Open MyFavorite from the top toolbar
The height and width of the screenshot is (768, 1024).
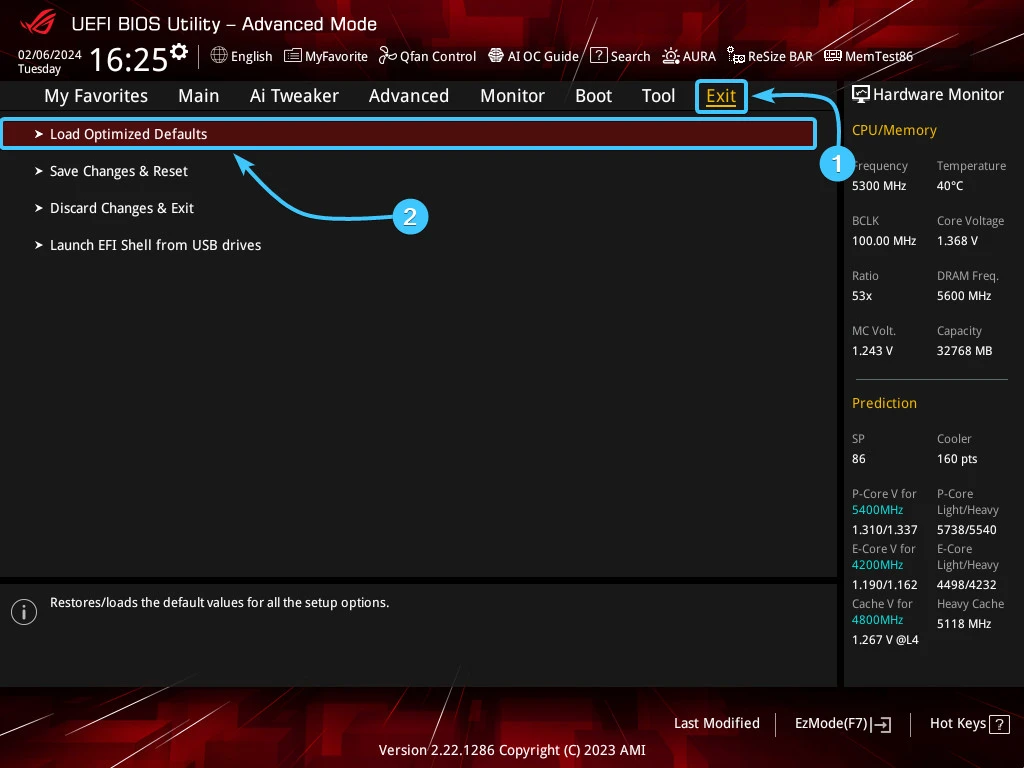point(326,57)
